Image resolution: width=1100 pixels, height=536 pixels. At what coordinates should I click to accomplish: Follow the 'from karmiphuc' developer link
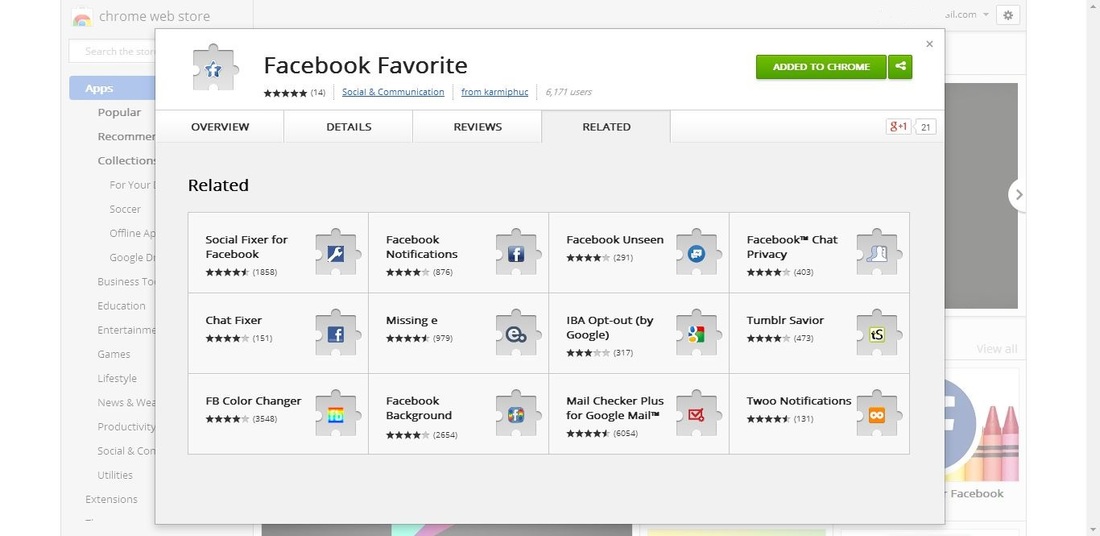tap(495, 92)
